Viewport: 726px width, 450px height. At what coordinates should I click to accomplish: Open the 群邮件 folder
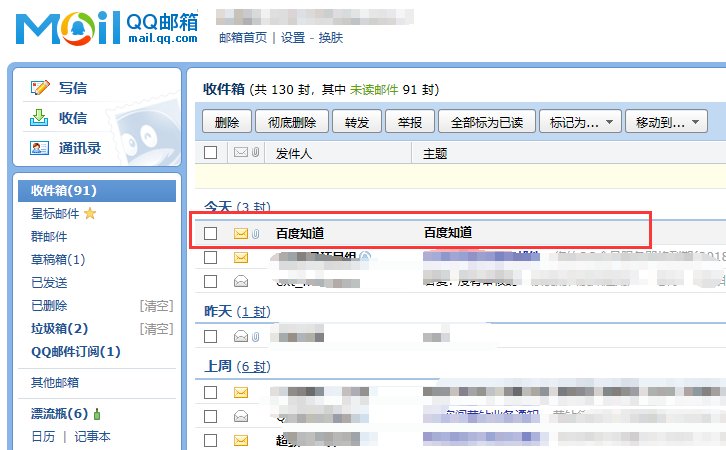click(x=49, y=237)
